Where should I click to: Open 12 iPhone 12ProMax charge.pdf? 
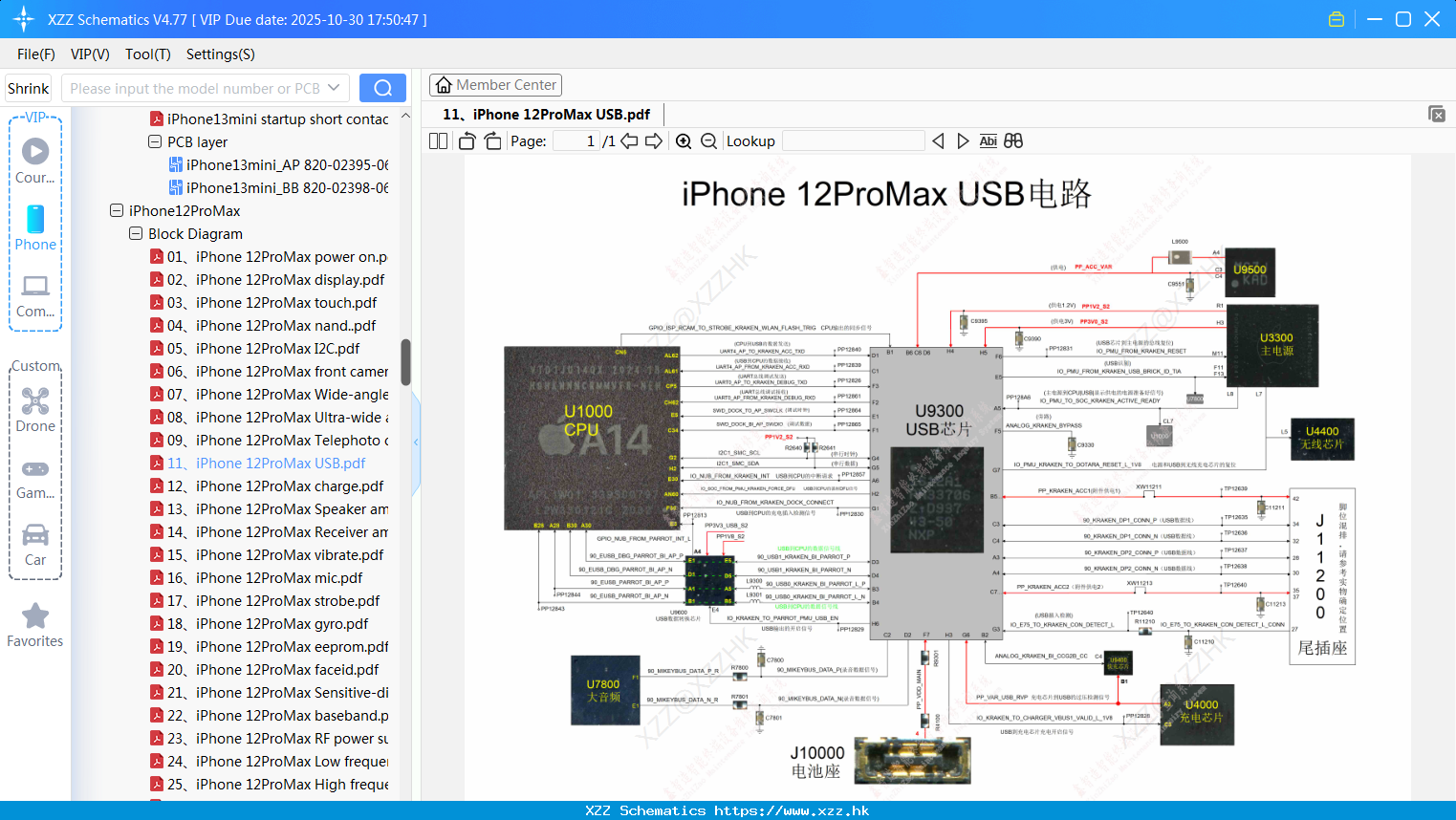tap(267, 486)
